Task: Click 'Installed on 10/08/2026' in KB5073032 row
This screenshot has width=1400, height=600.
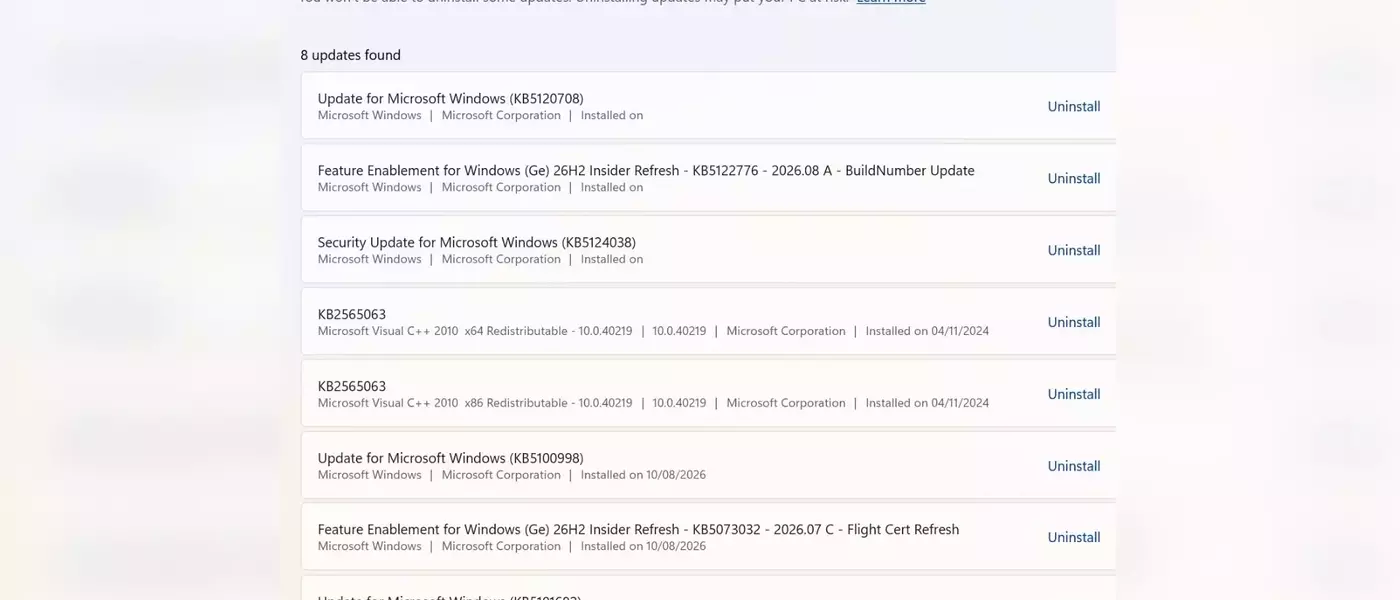Action: pyautogui.click(x=643, y=546)
